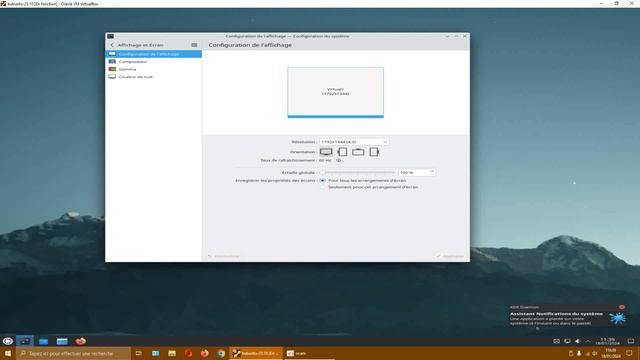
Task: Click the System Settings task in KDE panel
Action: click(x=25, y=341)
